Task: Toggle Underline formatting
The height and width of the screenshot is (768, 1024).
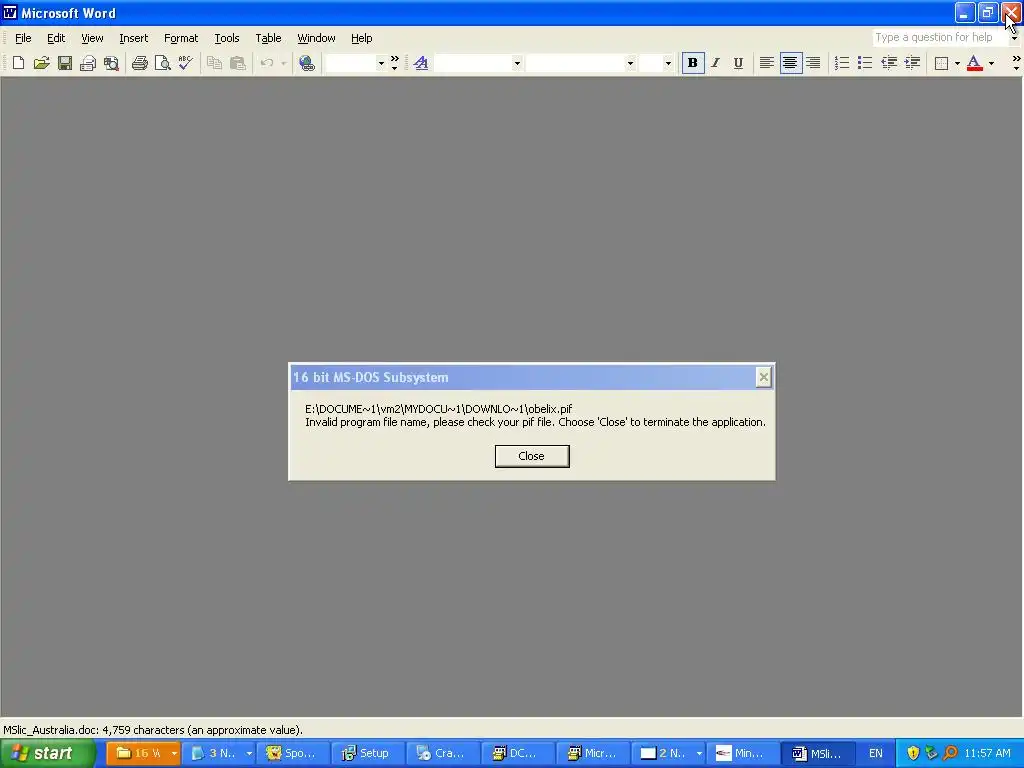Action: point(738,63)
